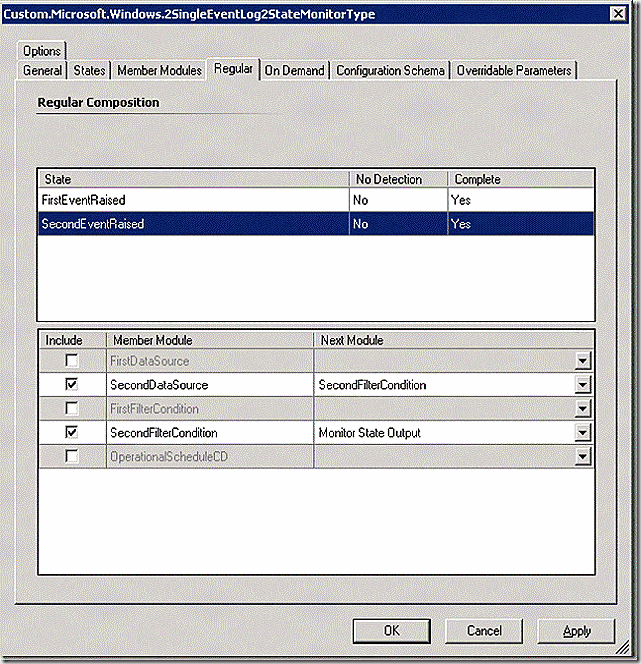The height and width of the screenshot is (664, 641).
Task: Click the Member Module column header
Action: click(x=210, y=340)
